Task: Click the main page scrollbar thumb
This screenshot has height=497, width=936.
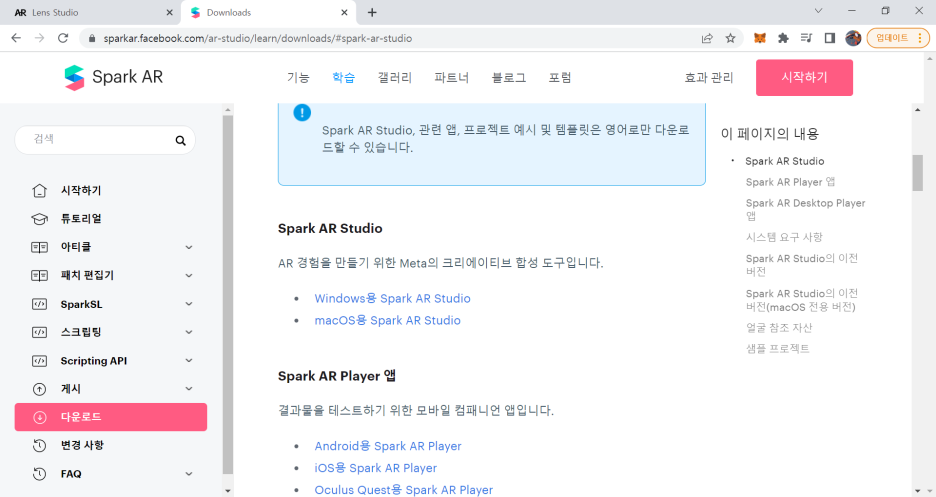Action: (917, 173)
